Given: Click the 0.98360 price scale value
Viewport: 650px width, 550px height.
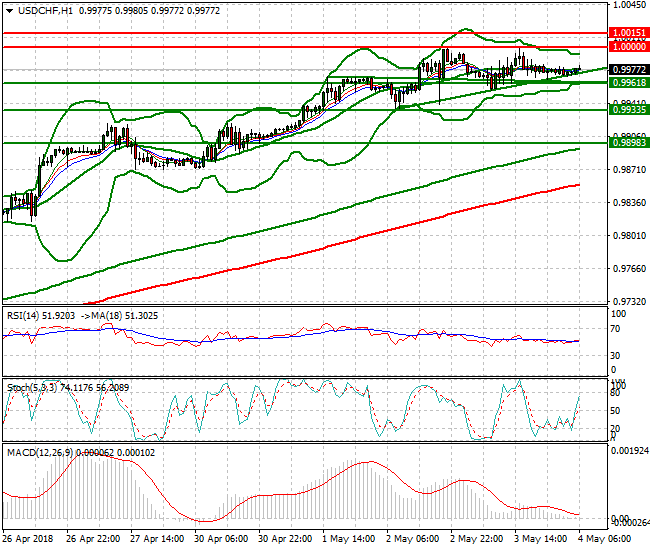Looking at the screenshot, I should point(629,202).
